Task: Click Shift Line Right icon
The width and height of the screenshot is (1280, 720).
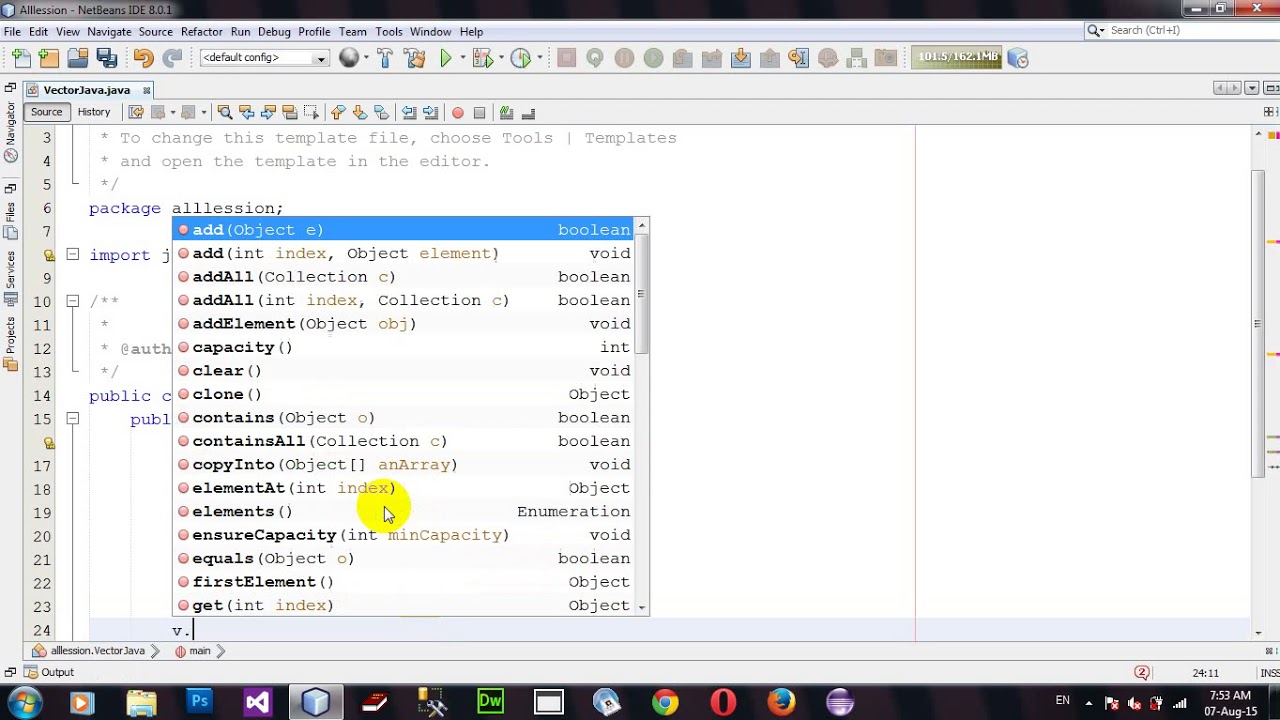Action: pos(430,112)
